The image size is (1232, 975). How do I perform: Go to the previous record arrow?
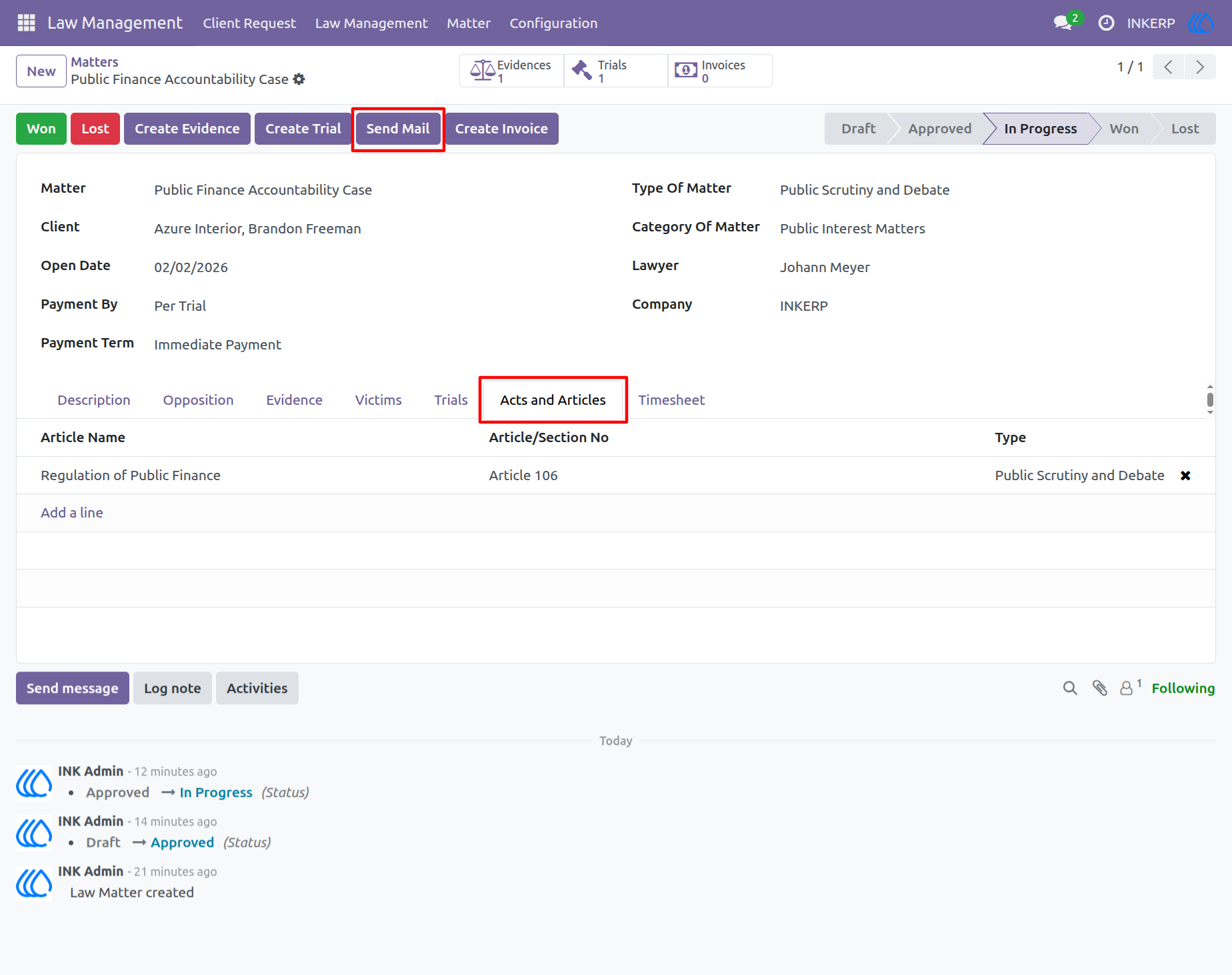tap(1168, 67)
